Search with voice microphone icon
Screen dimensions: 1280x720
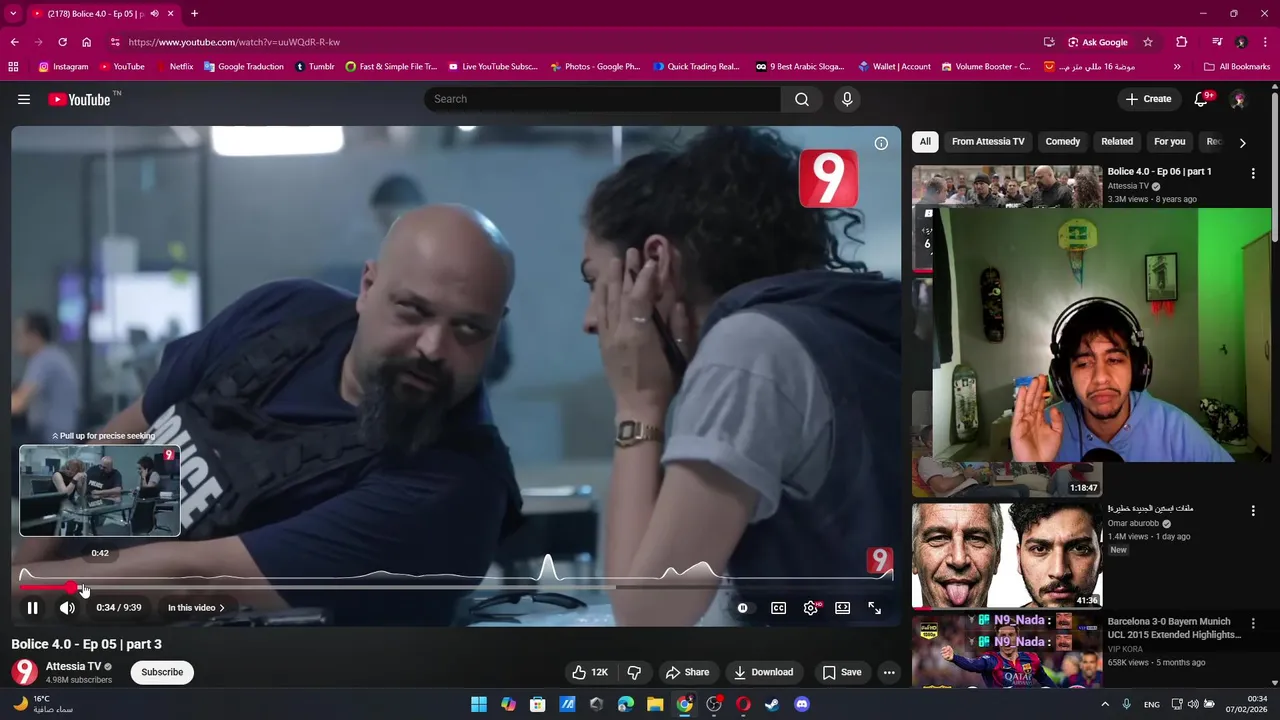(847, 99)
